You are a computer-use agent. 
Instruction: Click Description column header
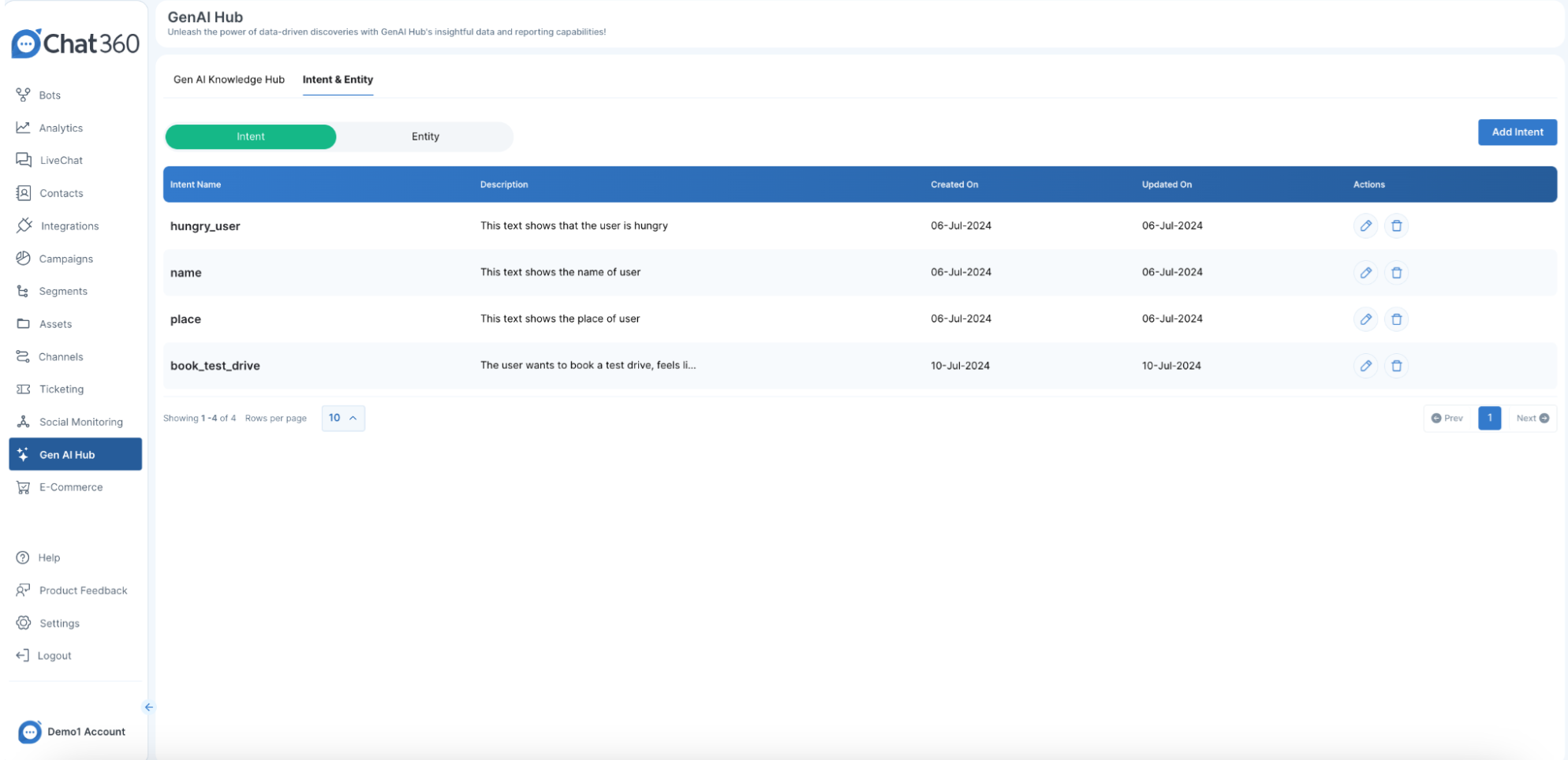[x=504, y=184]
